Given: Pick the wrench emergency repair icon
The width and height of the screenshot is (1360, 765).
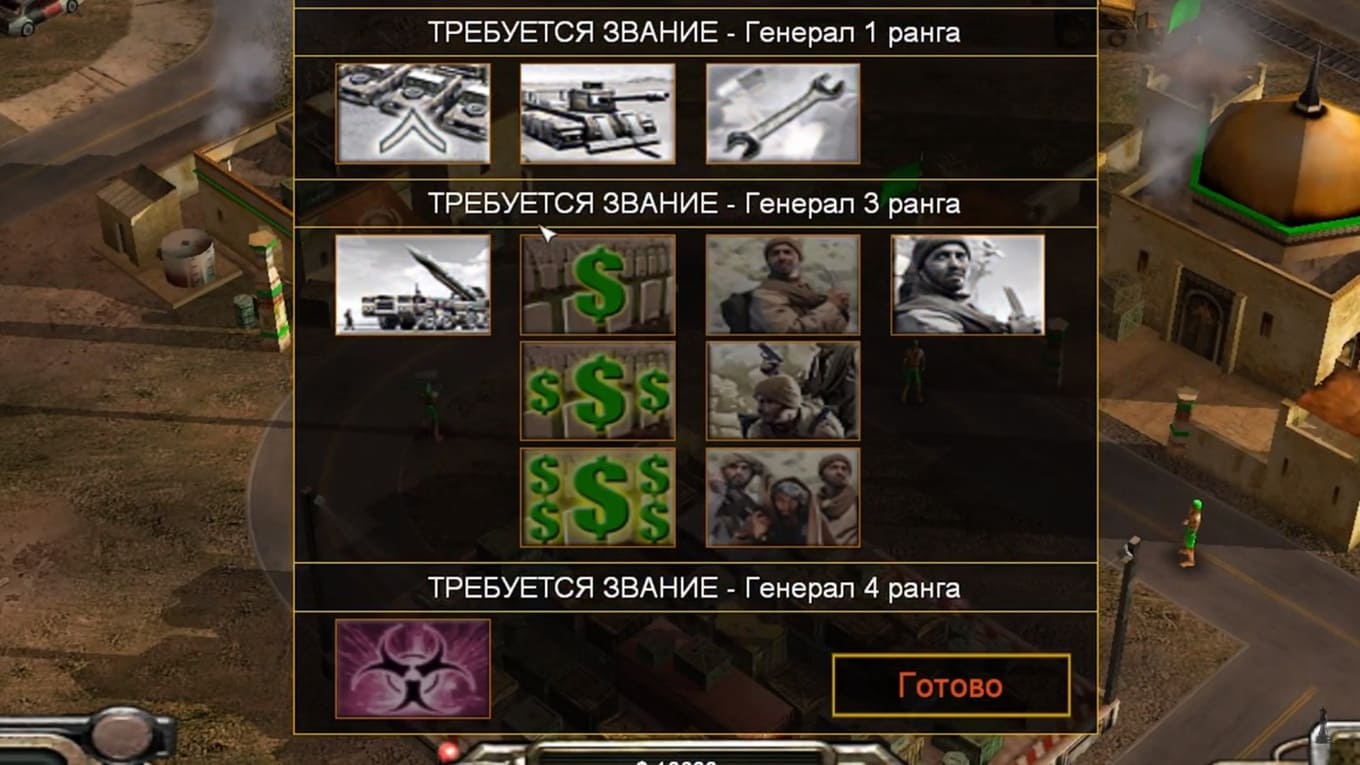Looking at the screenshot, I should click(783, 114).
